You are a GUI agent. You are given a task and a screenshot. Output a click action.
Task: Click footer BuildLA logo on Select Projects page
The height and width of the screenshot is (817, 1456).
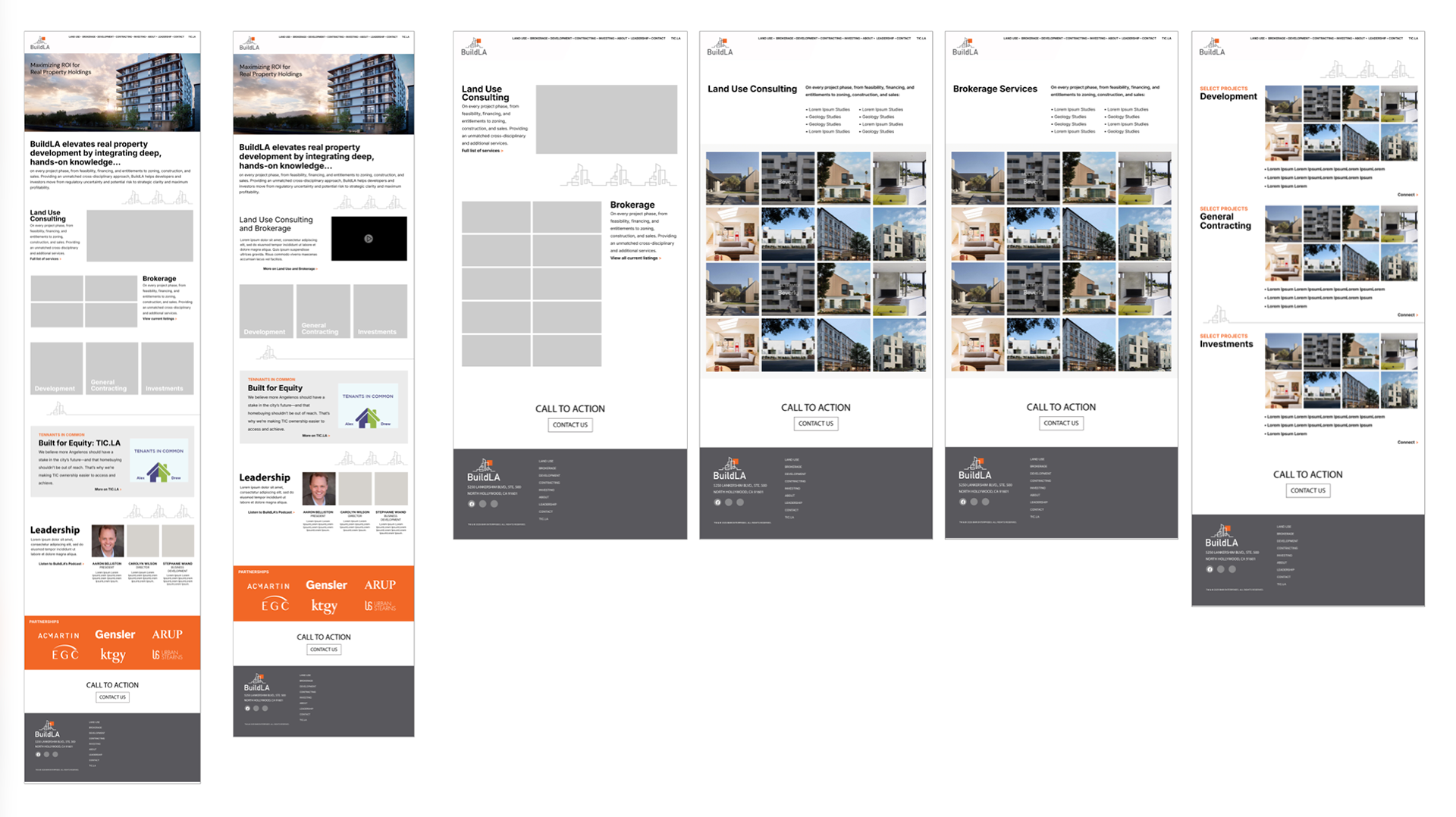(1222, 536)
